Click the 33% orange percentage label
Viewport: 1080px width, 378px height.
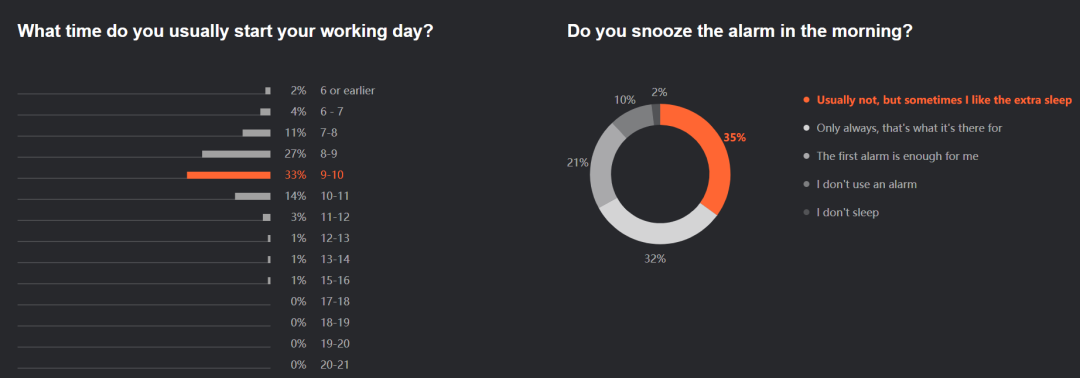pyautogui.click(x=295, y=175)
